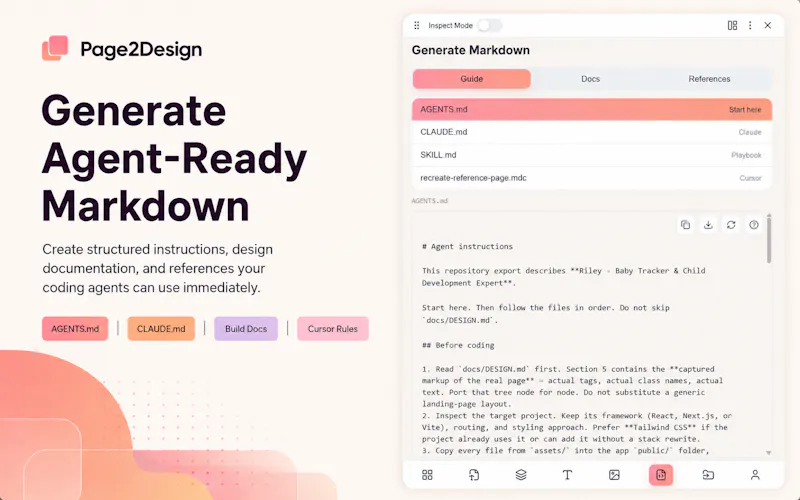The width and height of the screenshot is (800, 500).
Task: Open the user account icon in bottom toolbar
Action: pos(755,475)
